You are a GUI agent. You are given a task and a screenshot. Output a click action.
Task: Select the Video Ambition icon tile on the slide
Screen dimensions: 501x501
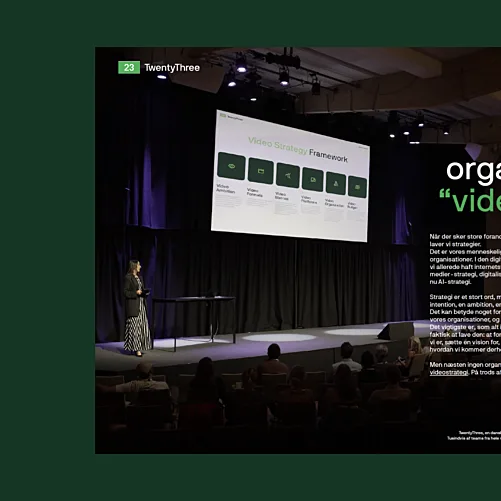(x=231, y=166)
